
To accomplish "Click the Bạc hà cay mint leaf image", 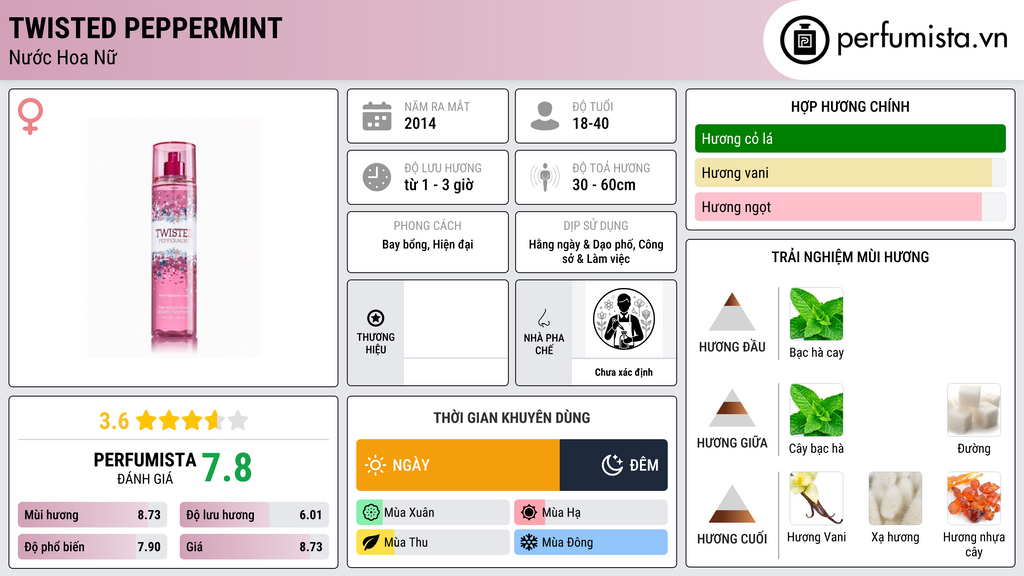I will (816, 314).
